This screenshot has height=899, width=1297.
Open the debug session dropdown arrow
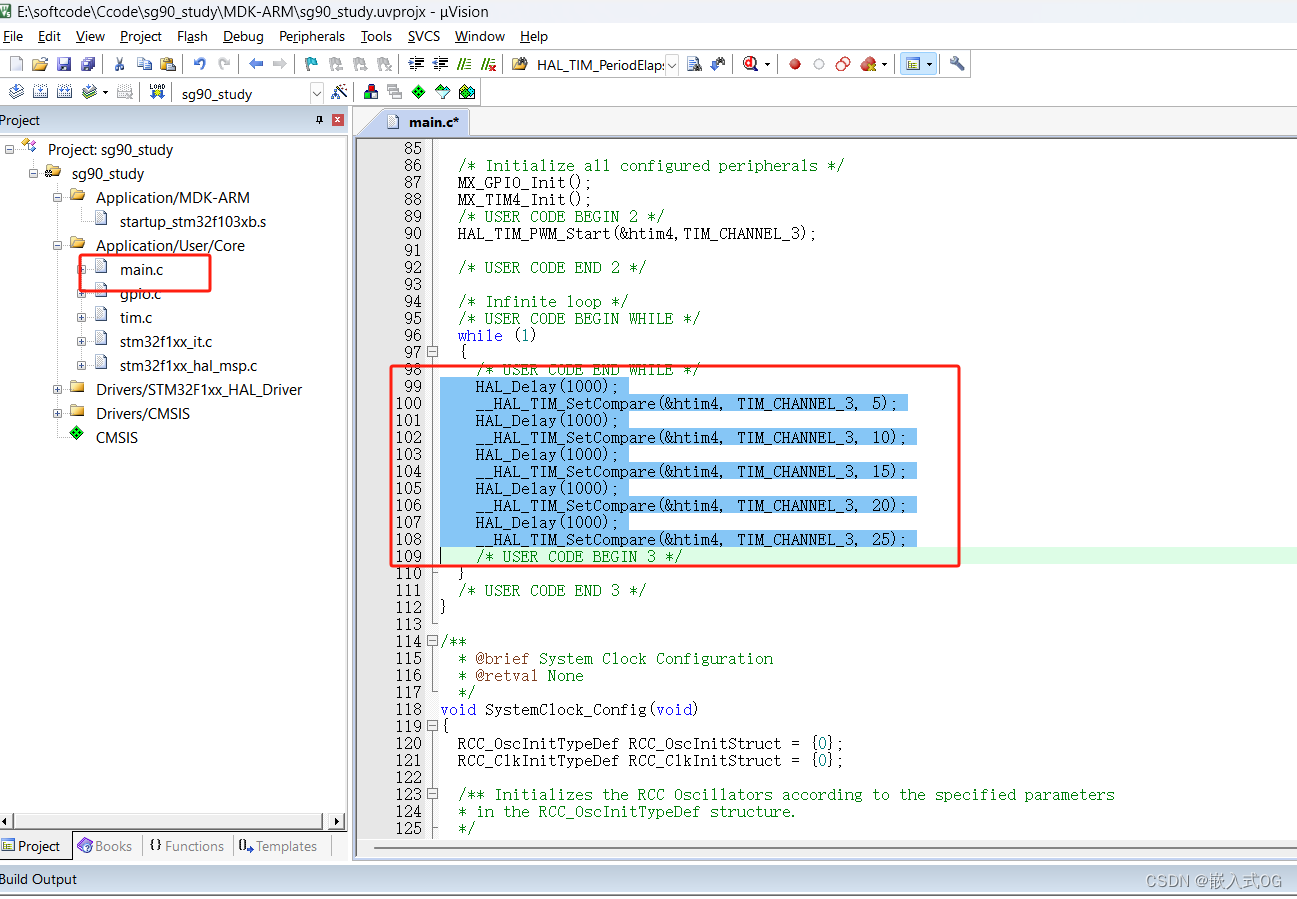(767, 64)
